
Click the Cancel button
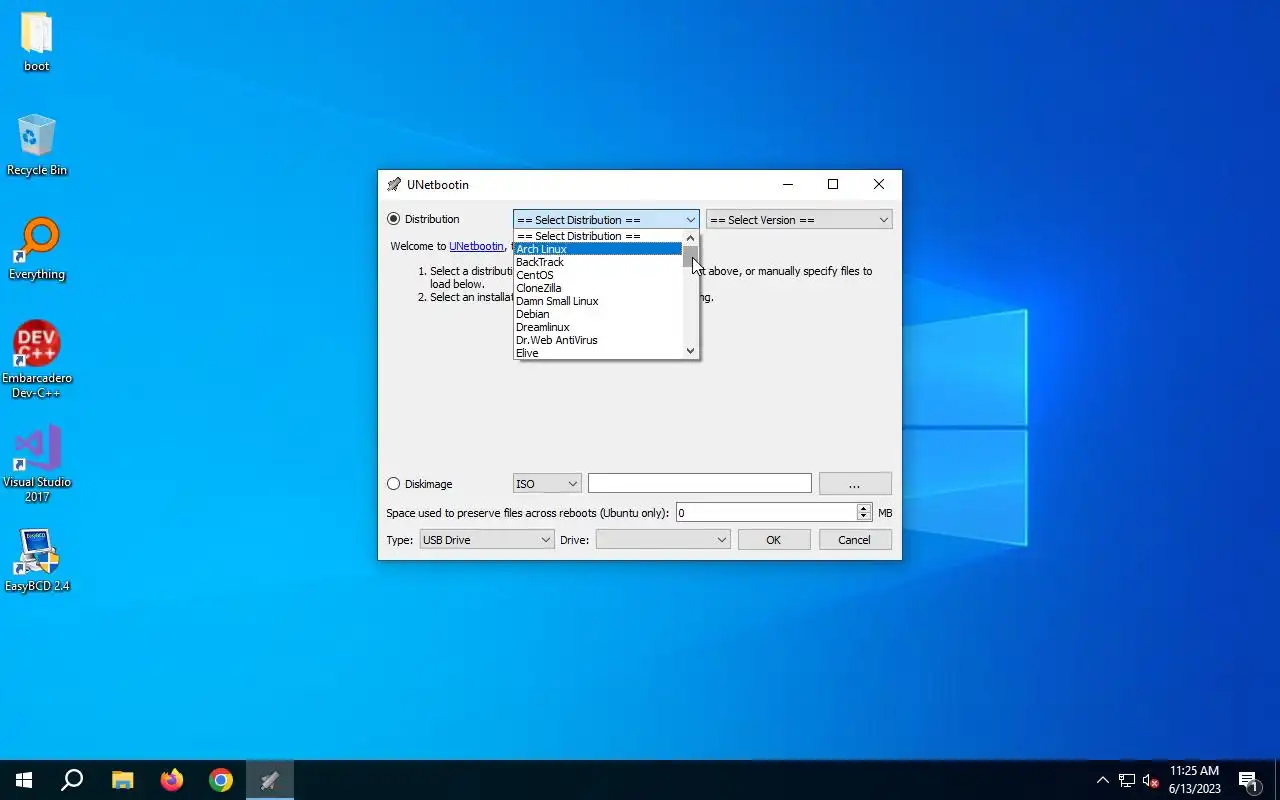[854, 540]
